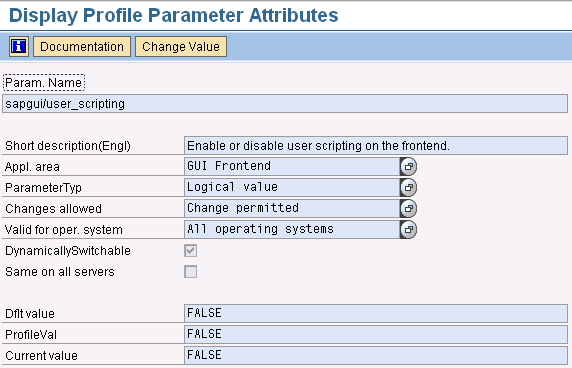Select the Dflt value field

376,313
